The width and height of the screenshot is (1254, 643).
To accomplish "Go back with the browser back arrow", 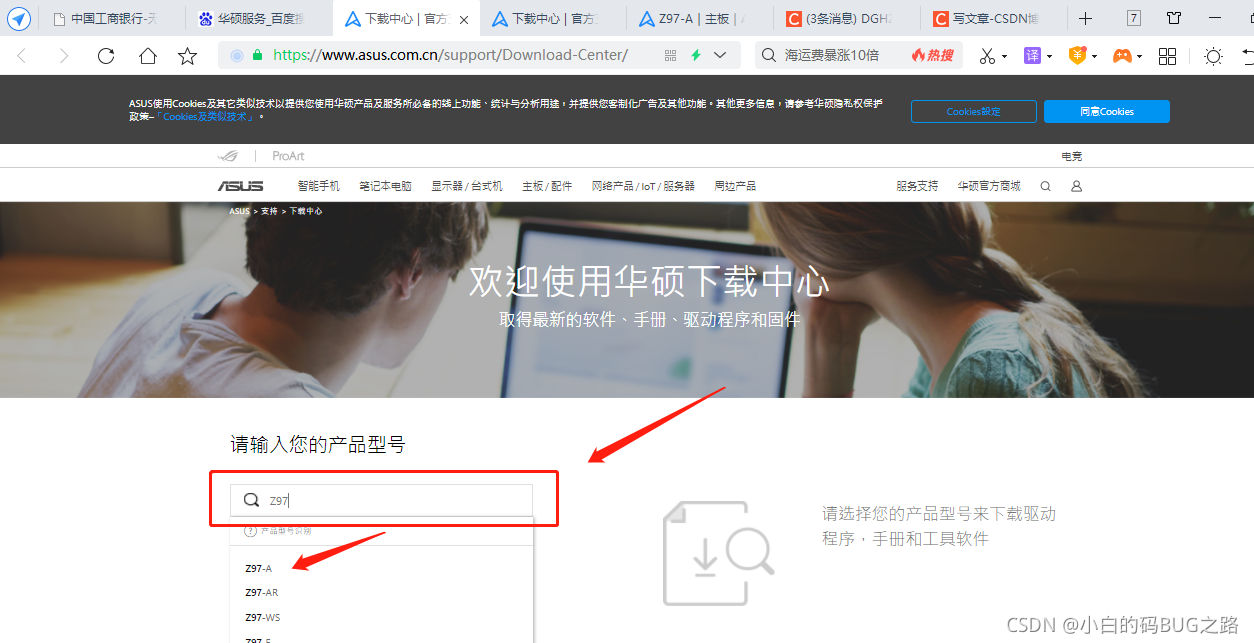I will [22, 56].
